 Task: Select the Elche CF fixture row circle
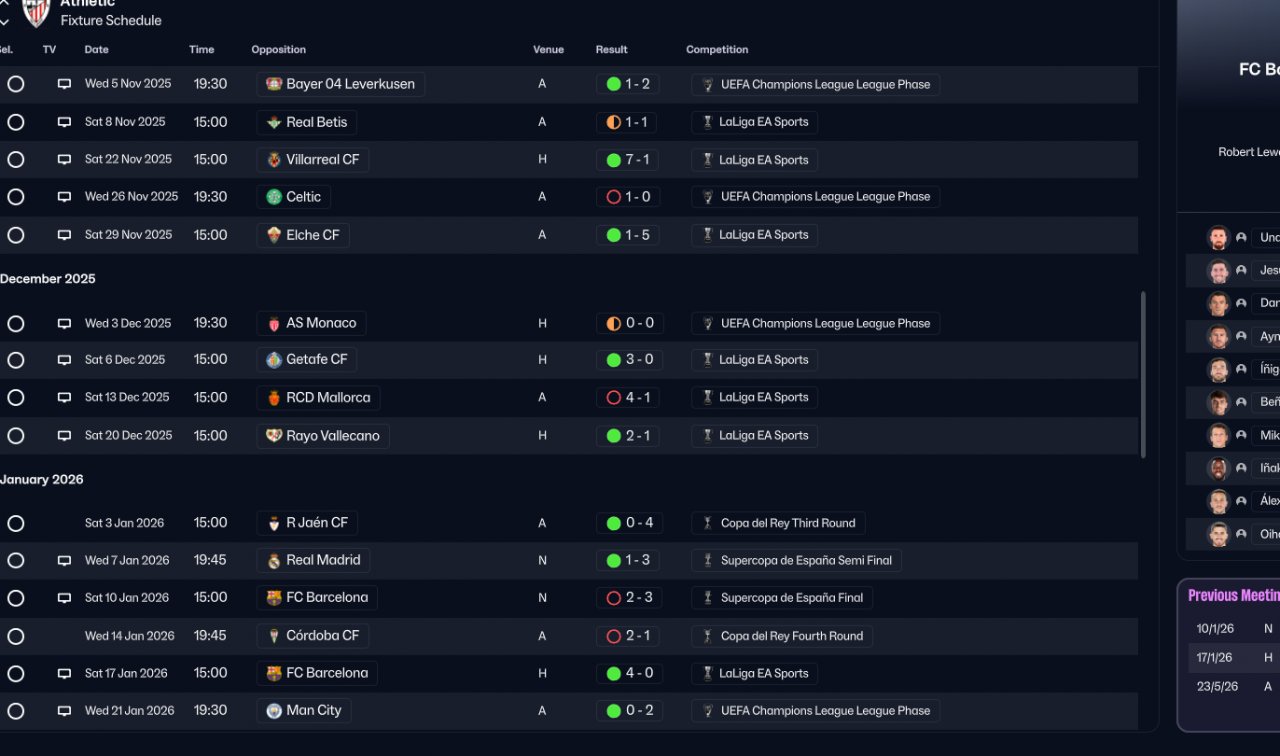point(15,235)
